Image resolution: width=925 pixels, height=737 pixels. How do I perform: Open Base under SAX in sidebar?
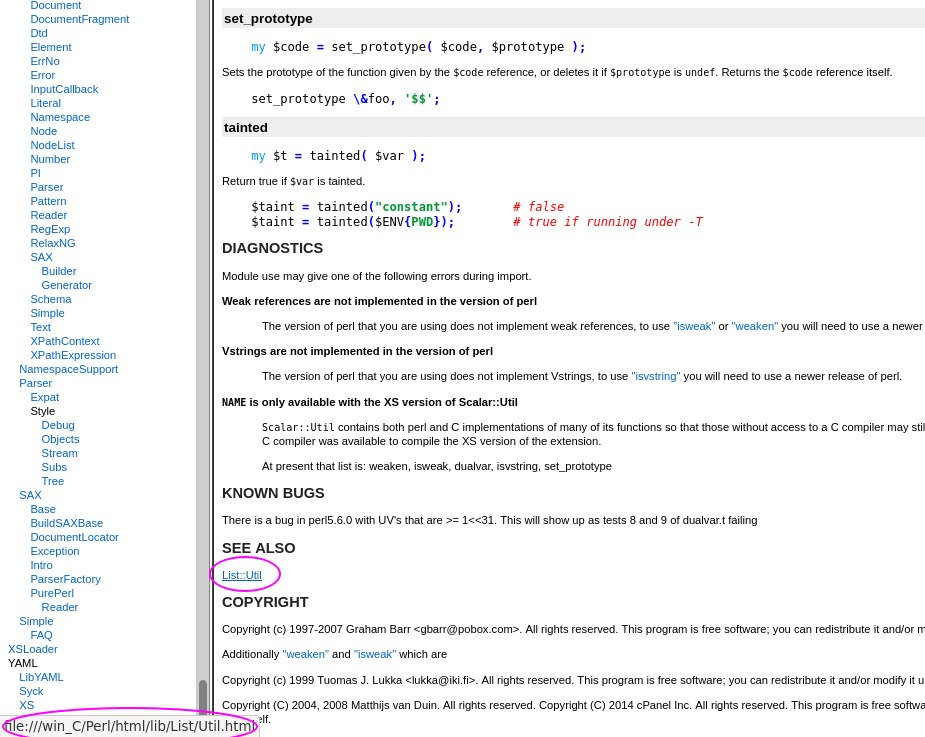click(43, 509)
